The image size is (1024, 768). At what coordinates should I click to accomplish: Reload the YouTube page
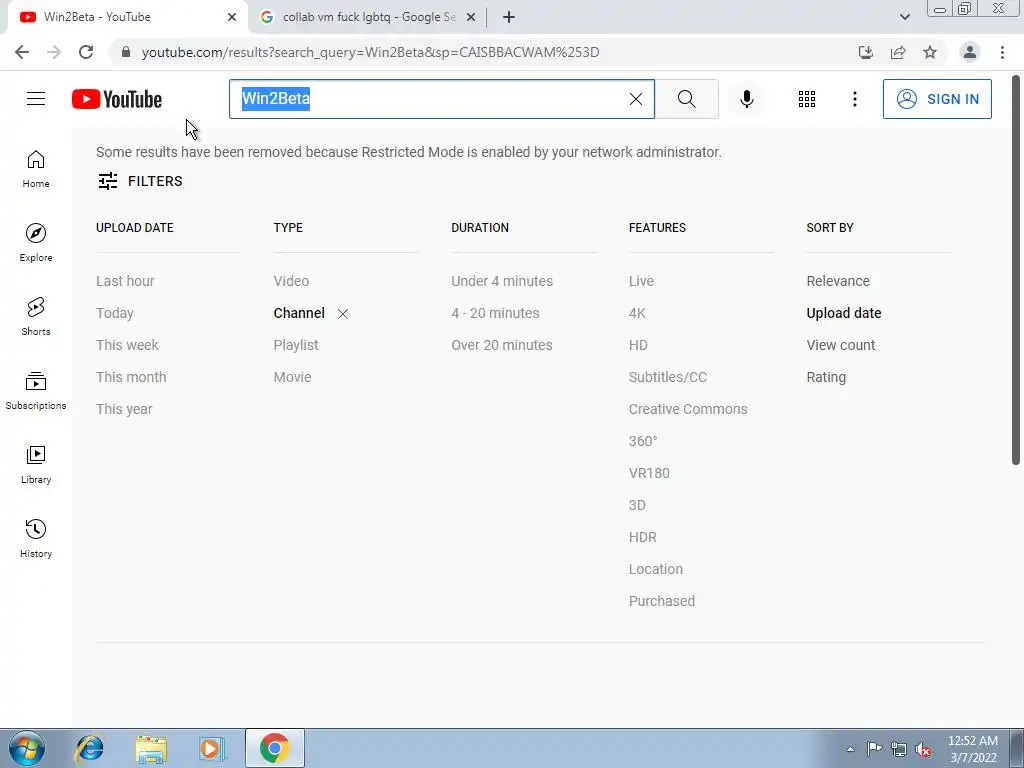86,52
